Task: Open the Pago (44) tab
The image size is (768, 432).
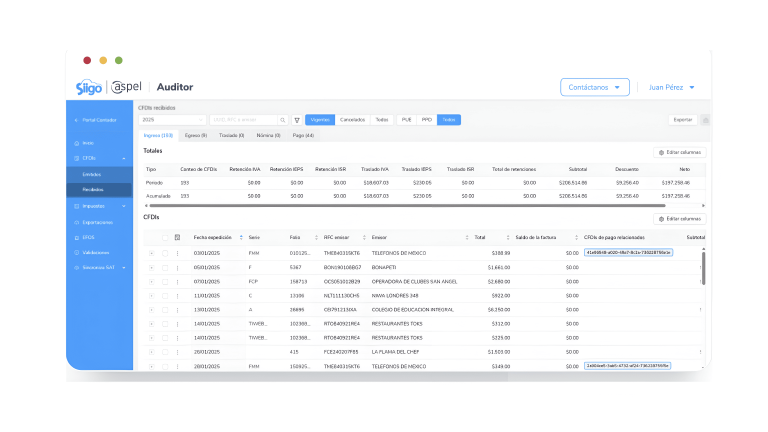Action: (x=303, y=134)
